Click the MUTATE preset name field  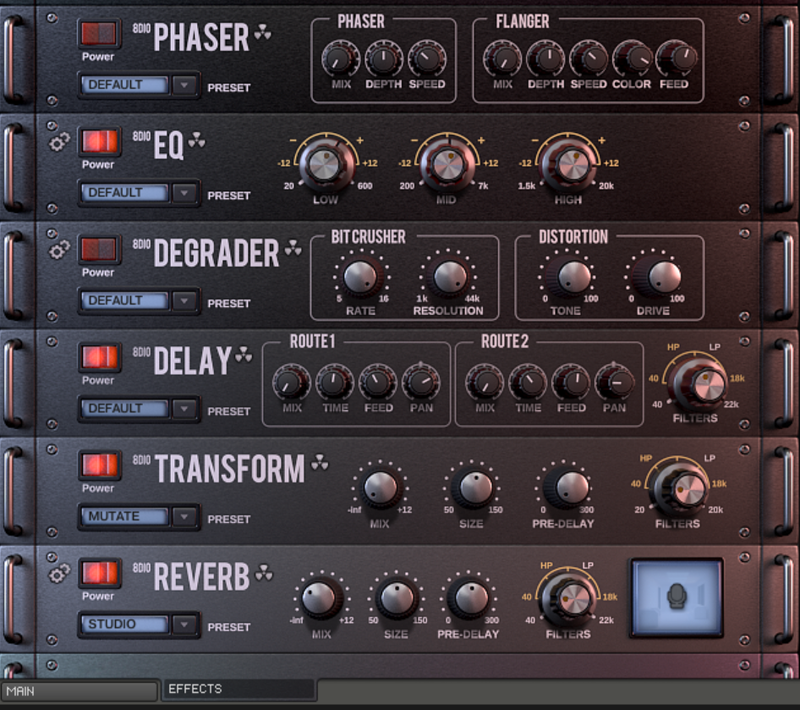[x=125, y=517]
